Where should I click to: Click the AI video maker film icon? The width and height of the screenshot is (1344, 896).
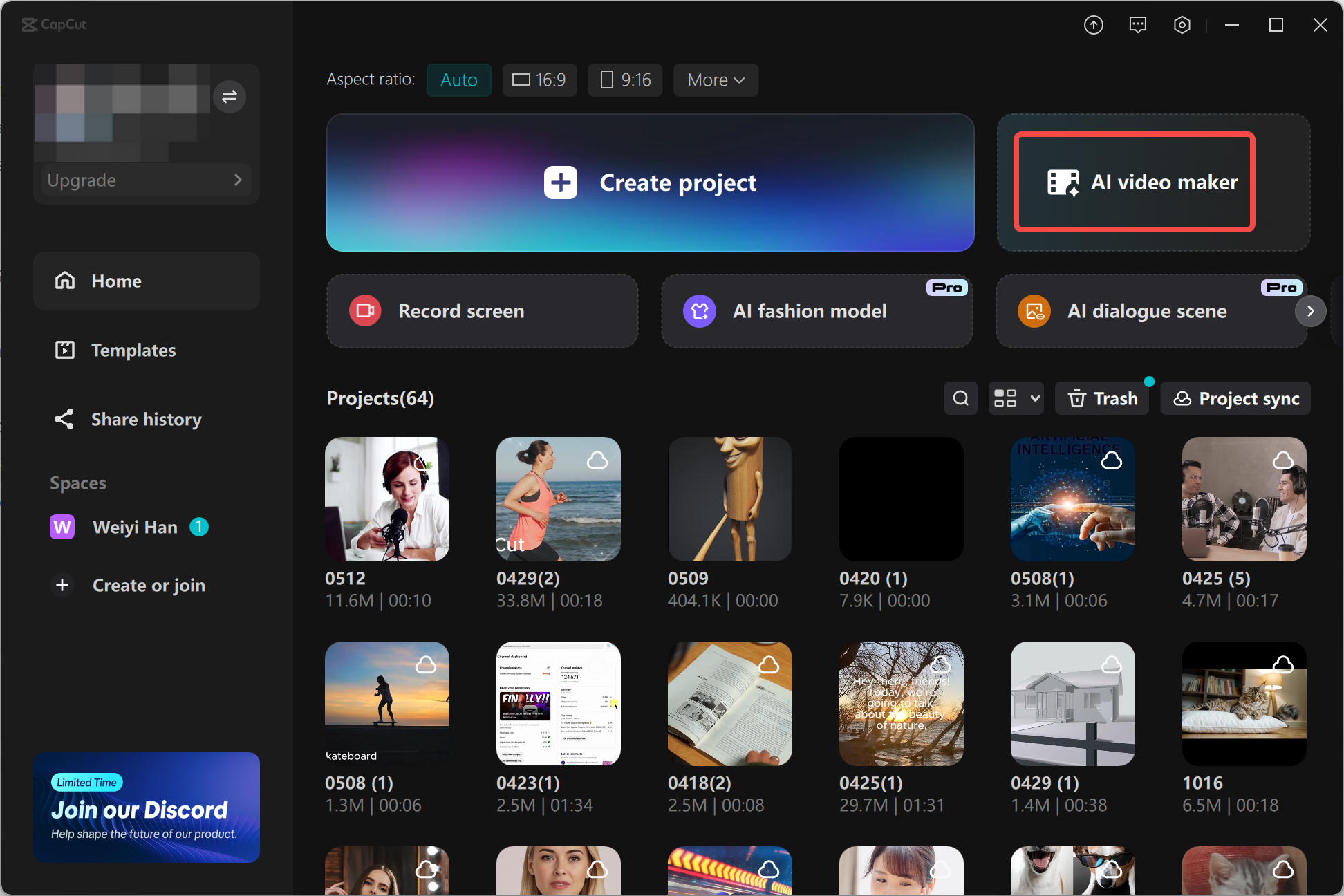1063,183
